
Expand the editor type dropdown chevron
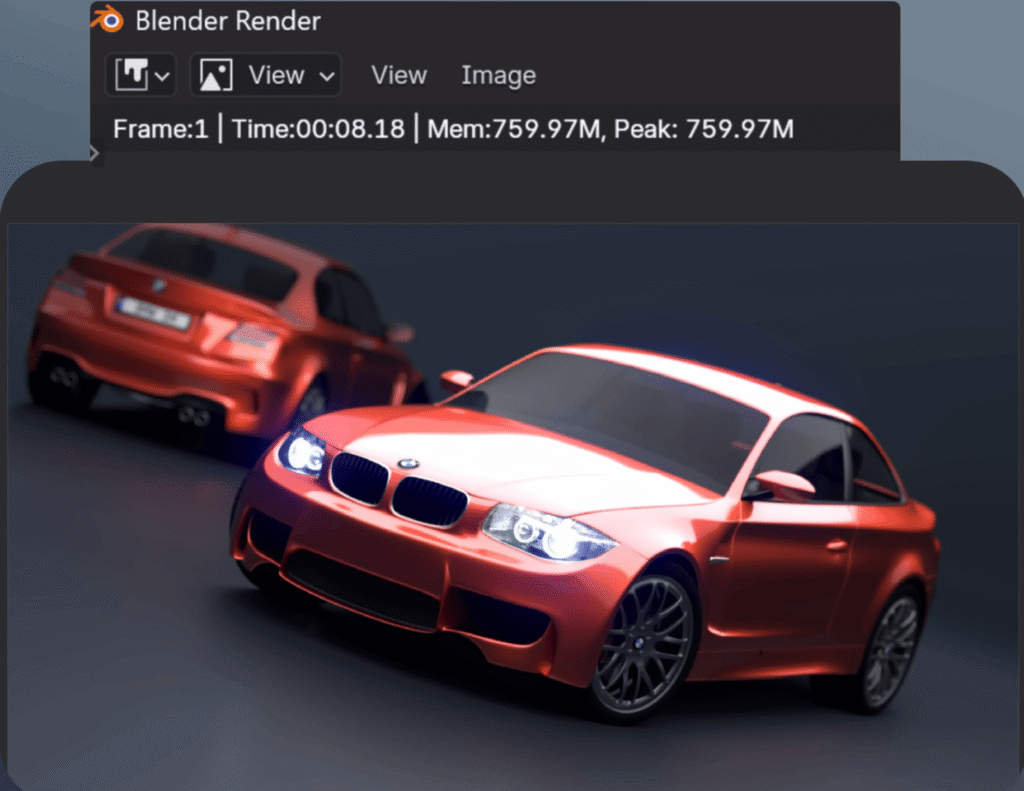pyautogui.click(x=162, y=76)
